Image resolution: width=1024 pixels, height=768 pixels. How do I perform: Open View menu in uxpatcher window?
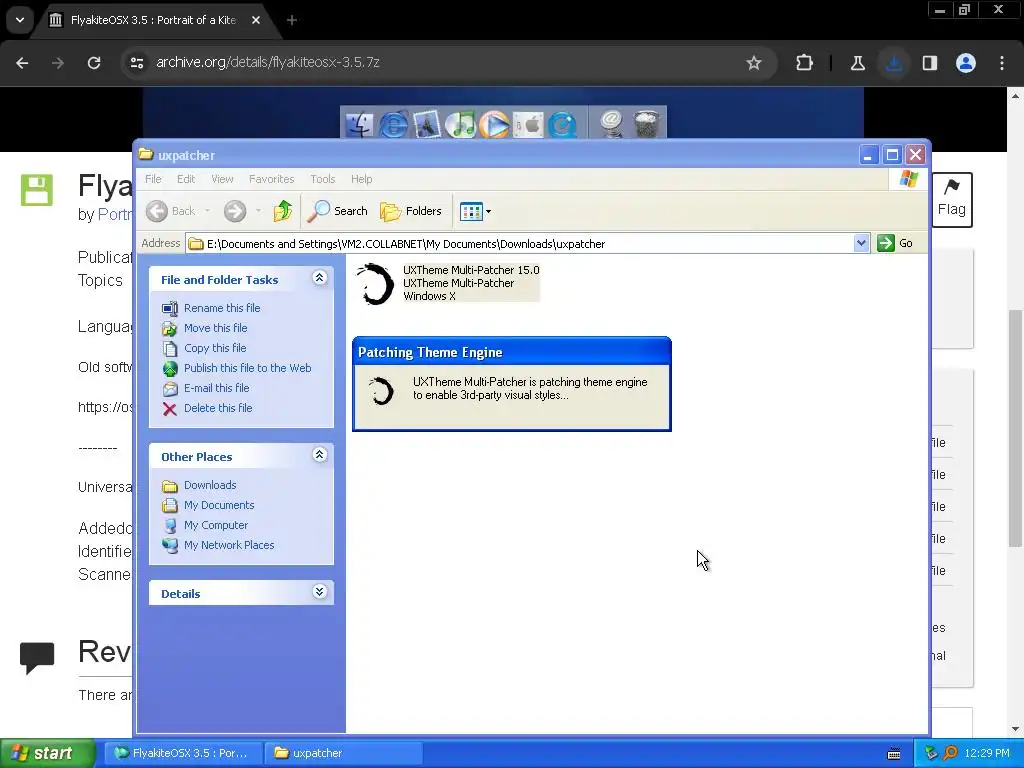(222, 179)
